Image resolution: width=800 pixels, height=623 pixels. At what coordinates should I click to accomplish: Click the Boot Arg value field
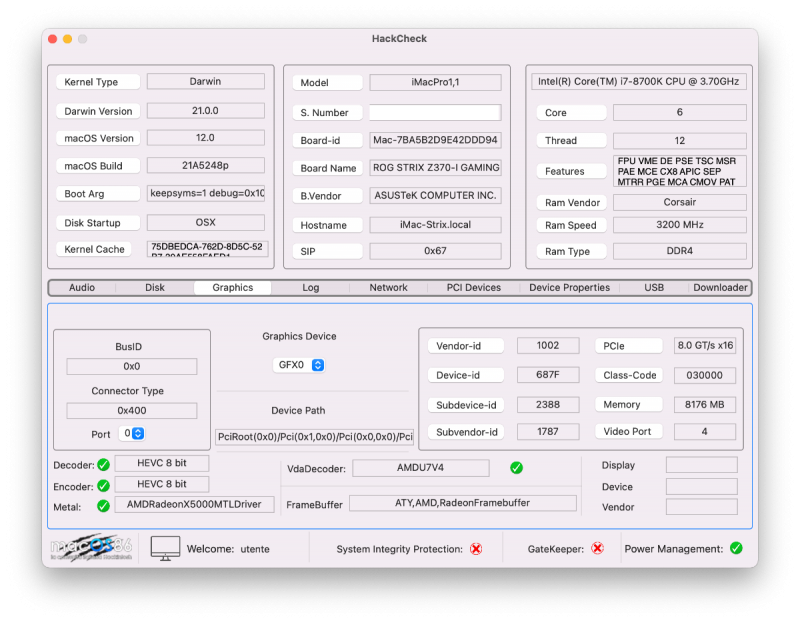[x=206, y=193]
